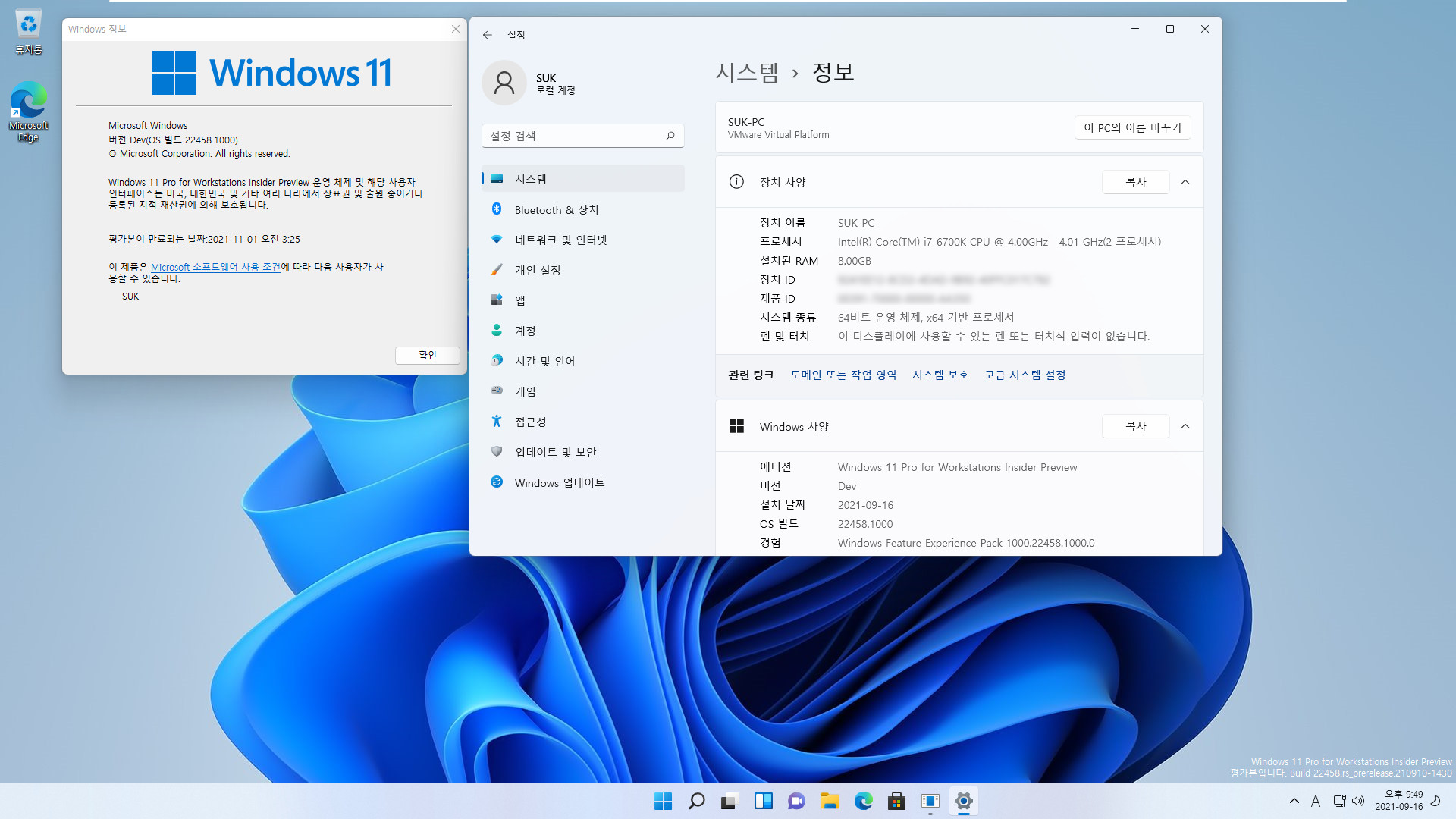
Task: Select 시스템 in settings sidebar
Action: tap(582, 179)
